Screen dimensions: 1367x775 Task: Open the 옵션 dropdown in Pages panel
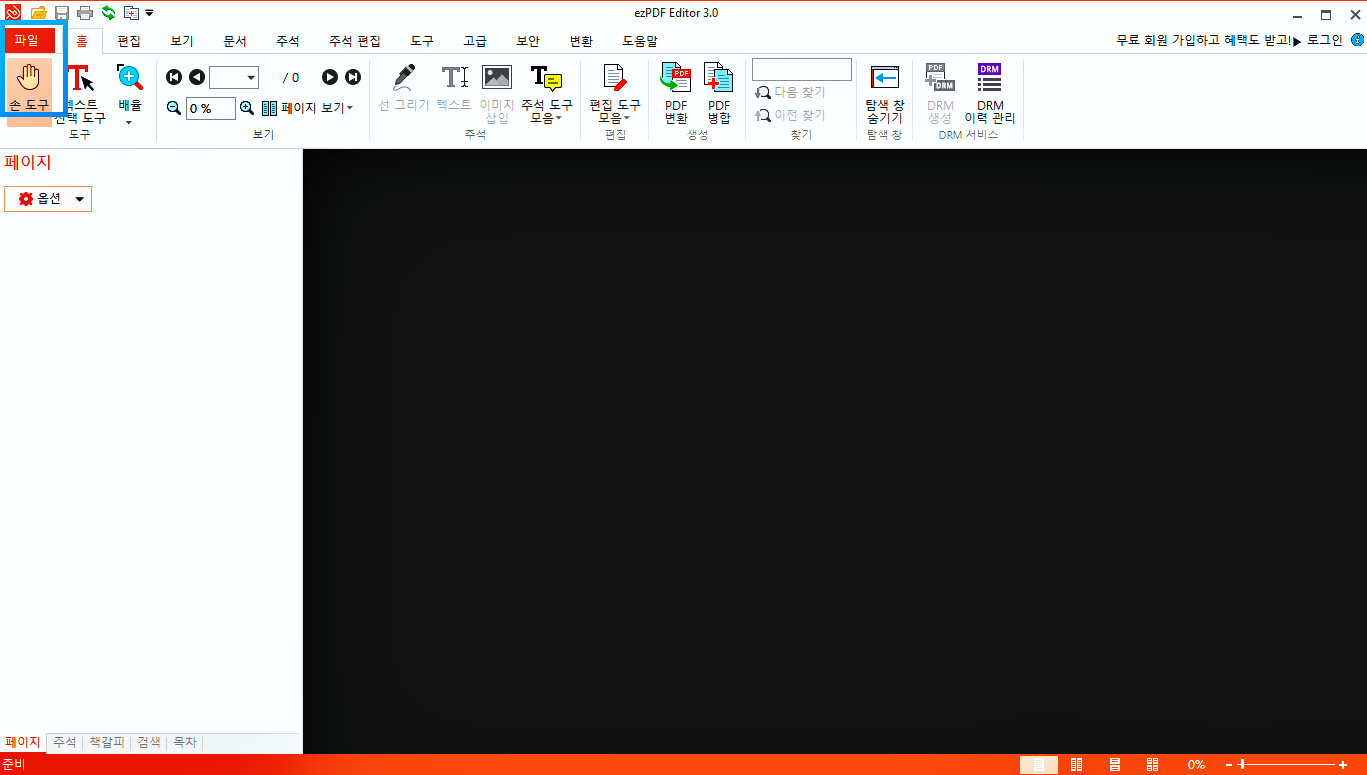(x=48, y=199)
